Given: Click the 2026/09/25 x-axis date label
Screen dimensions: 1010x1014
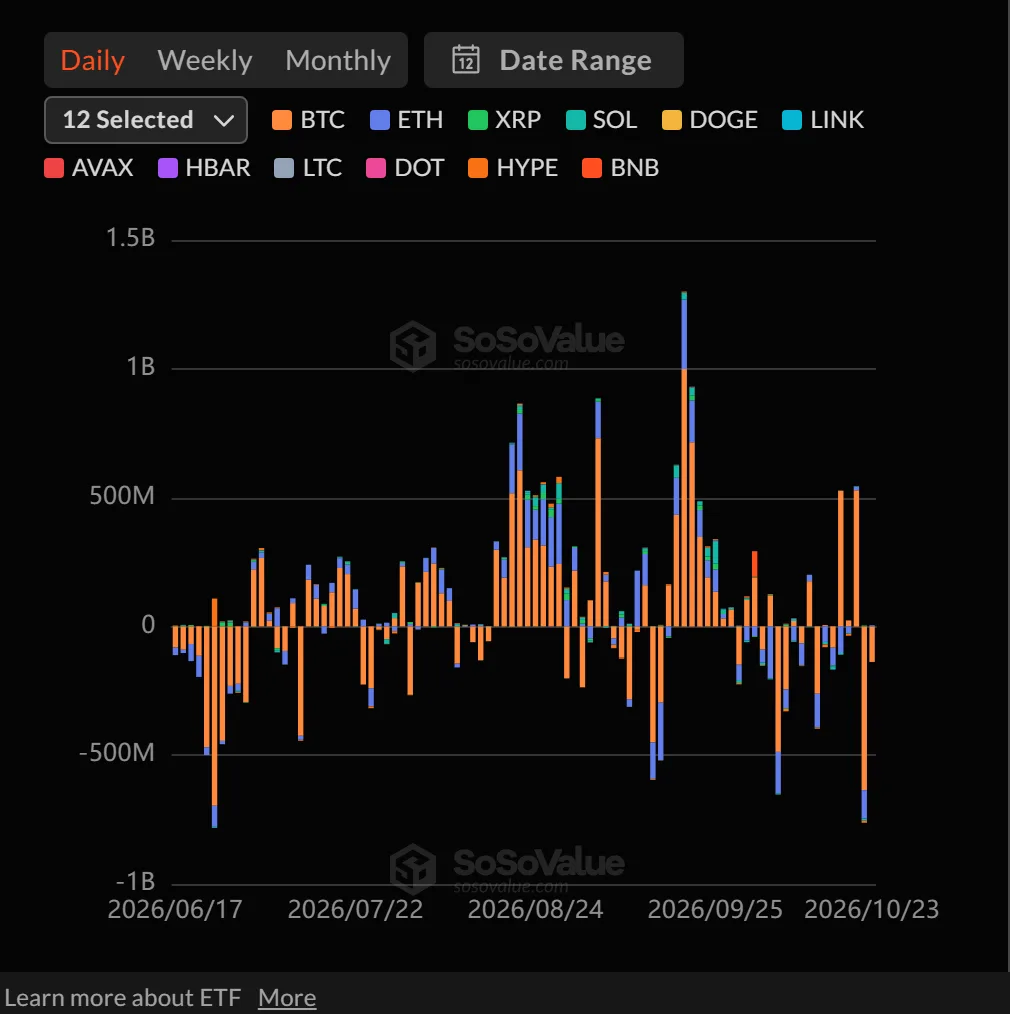Looking at the screenshot, I should 715,909.
